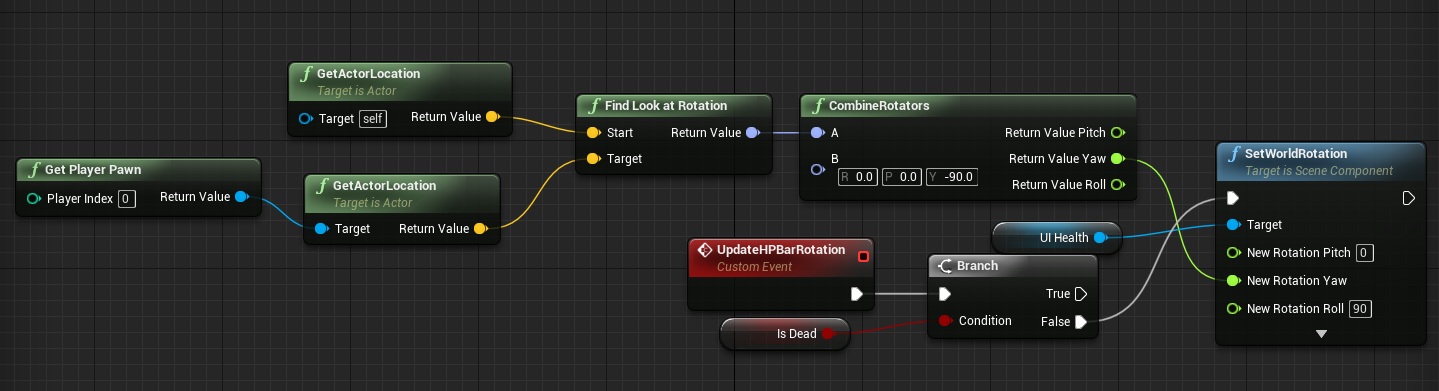Click the Player Index input pin
Image resolution: width=1439 pixels, height=391 pixels.
point(34,198)
